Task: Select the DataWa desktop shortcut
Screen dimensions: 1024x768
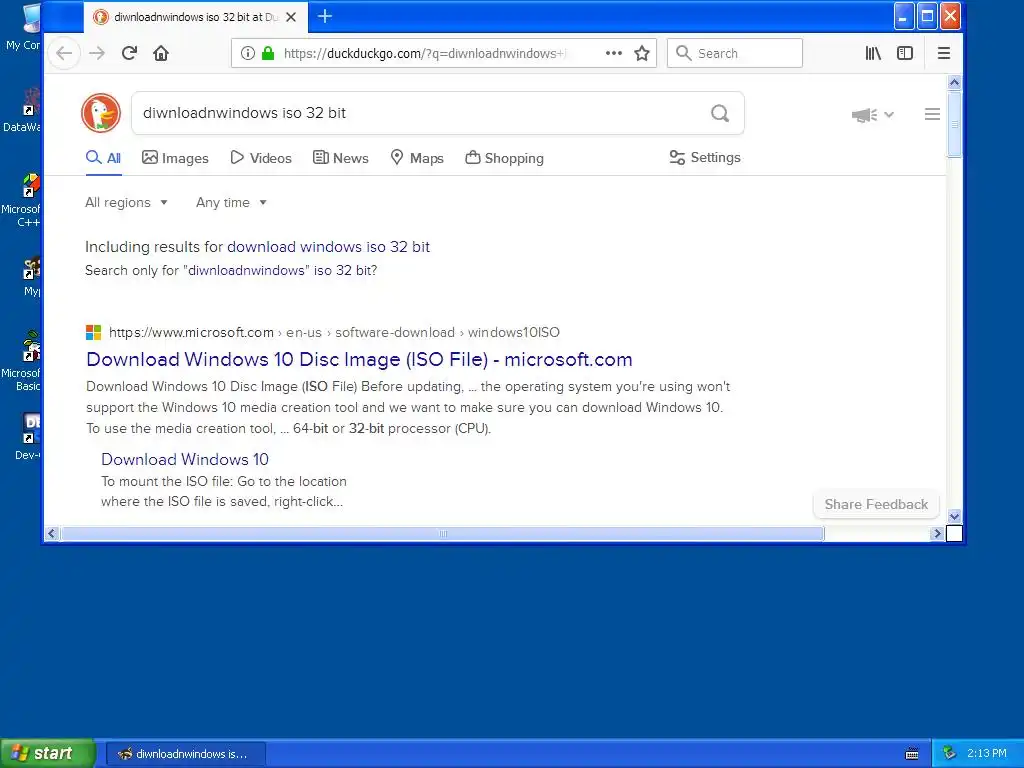Action: point(24,111)
